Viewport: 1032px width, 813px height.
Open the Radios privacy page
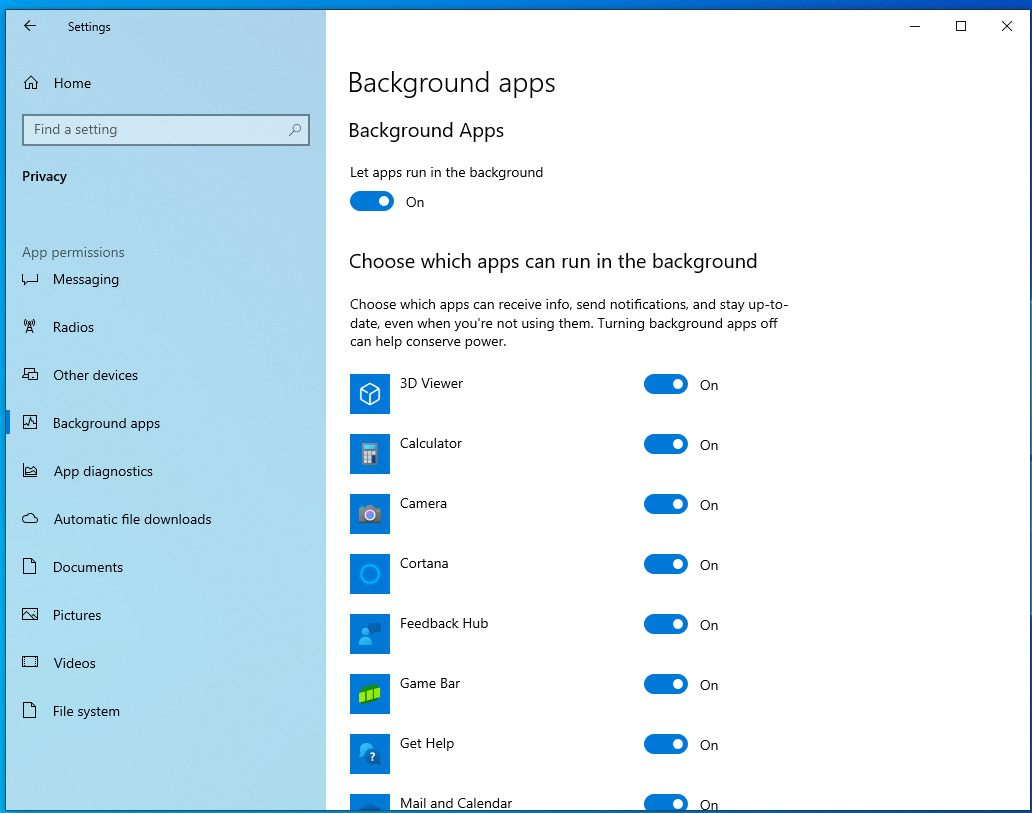click(x=165, y=327)
